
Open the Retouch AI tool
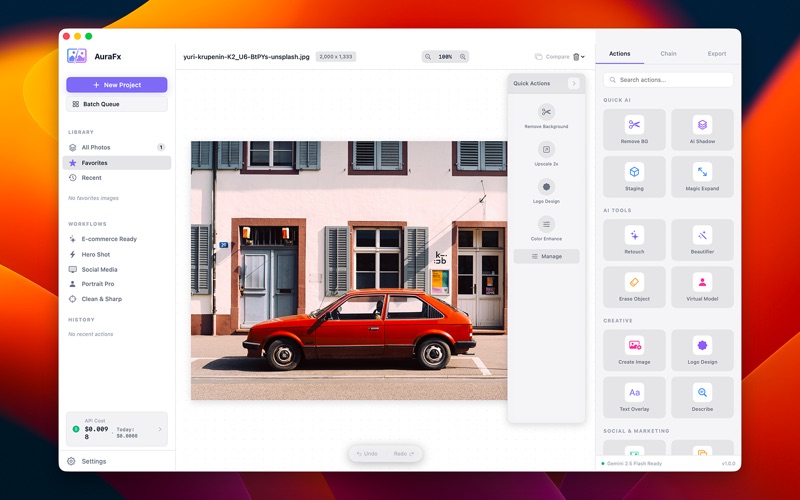[634, 240]
